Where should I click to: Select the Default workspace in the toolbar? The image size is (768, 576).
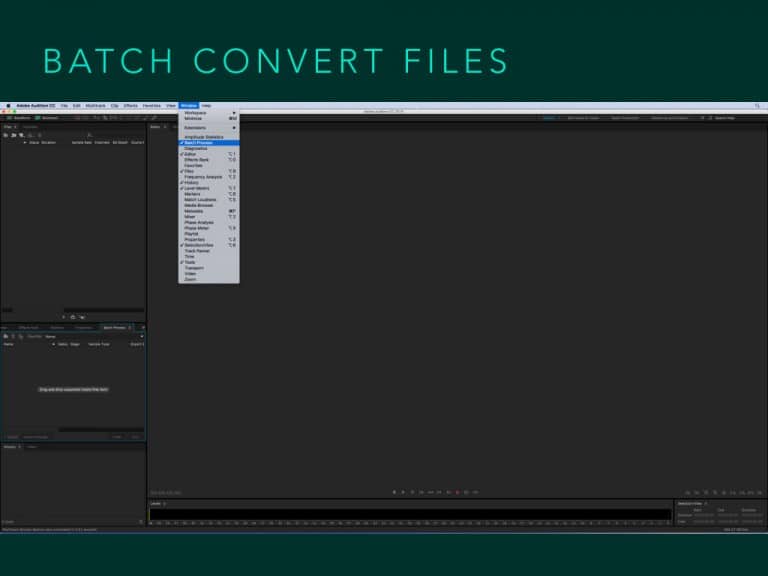click(x=550, y=118)
